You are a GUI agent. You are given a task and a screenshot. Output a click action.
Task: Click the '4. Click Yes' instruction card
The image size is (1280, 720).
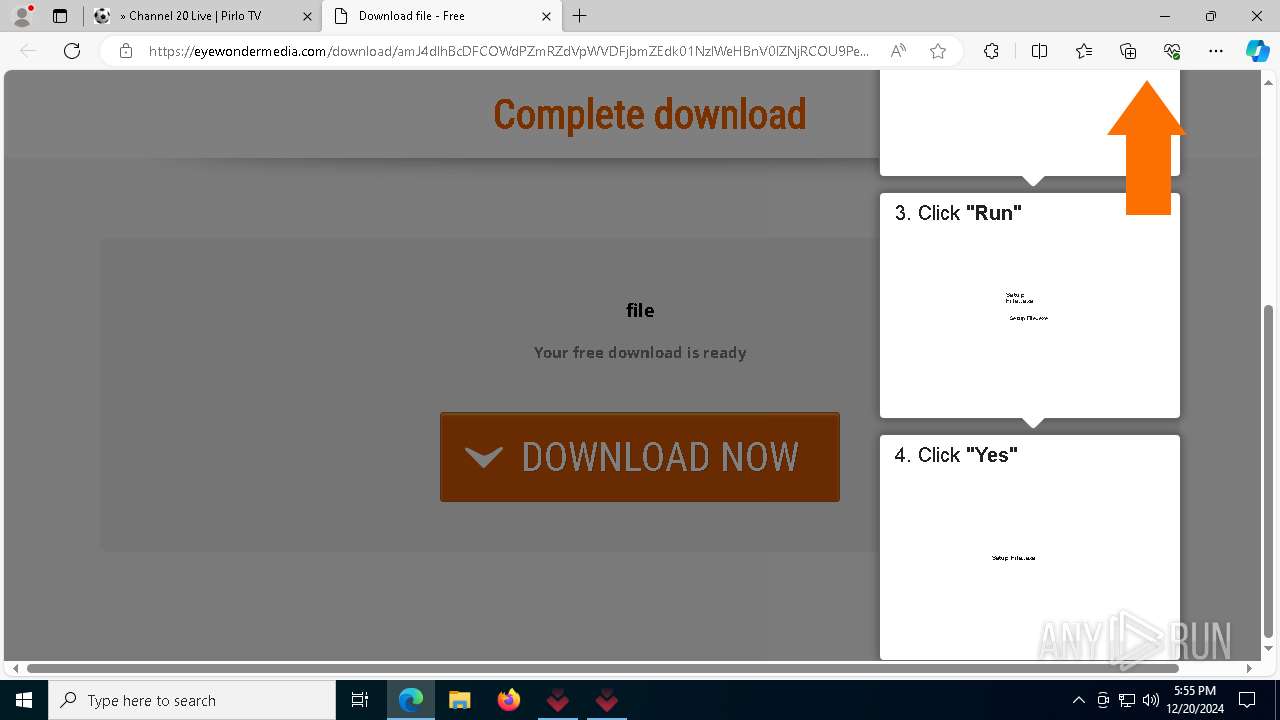[1030, 547]
